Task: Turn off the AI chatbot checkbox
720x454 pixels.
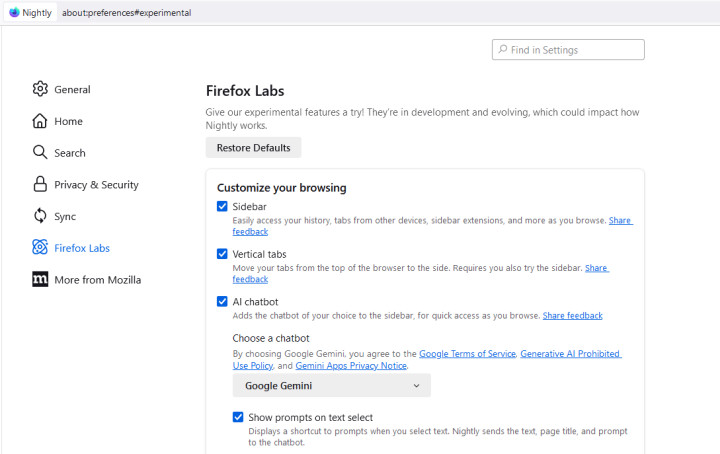Action: click(222, 301)
